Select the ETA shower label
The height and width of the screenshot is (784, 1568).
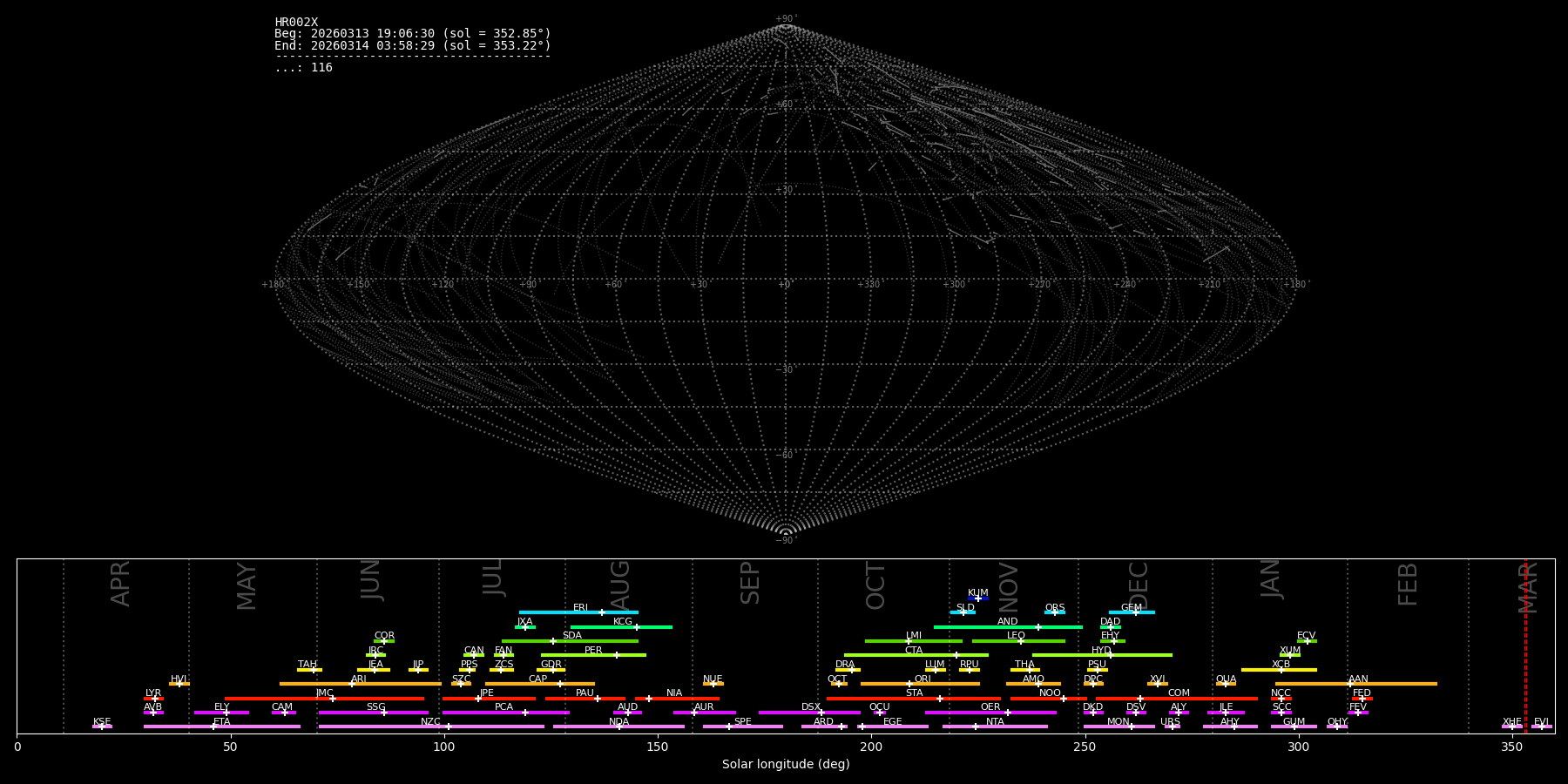(222, 722)
